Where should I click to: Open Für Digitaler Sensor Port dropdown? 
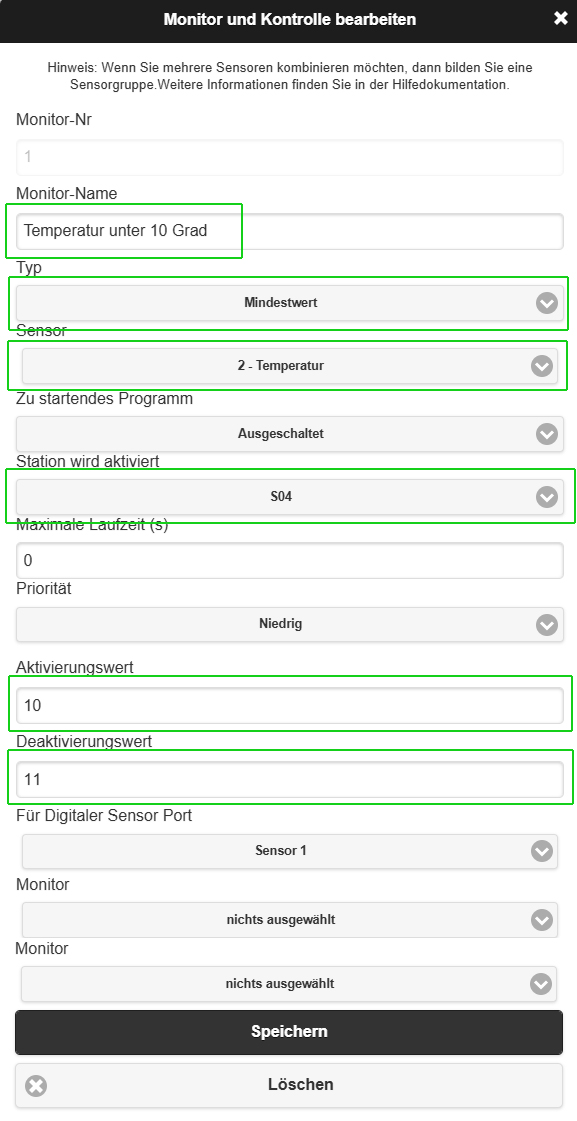point(290,851)
